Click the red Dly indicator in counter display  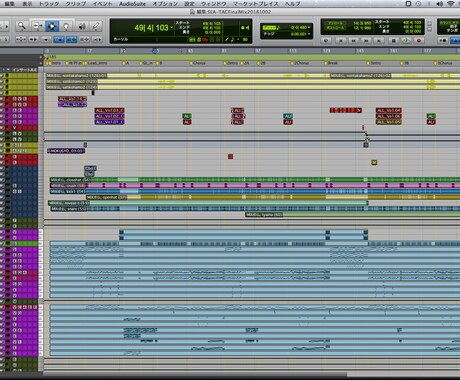pyautogui.click(x=205, y=39)
